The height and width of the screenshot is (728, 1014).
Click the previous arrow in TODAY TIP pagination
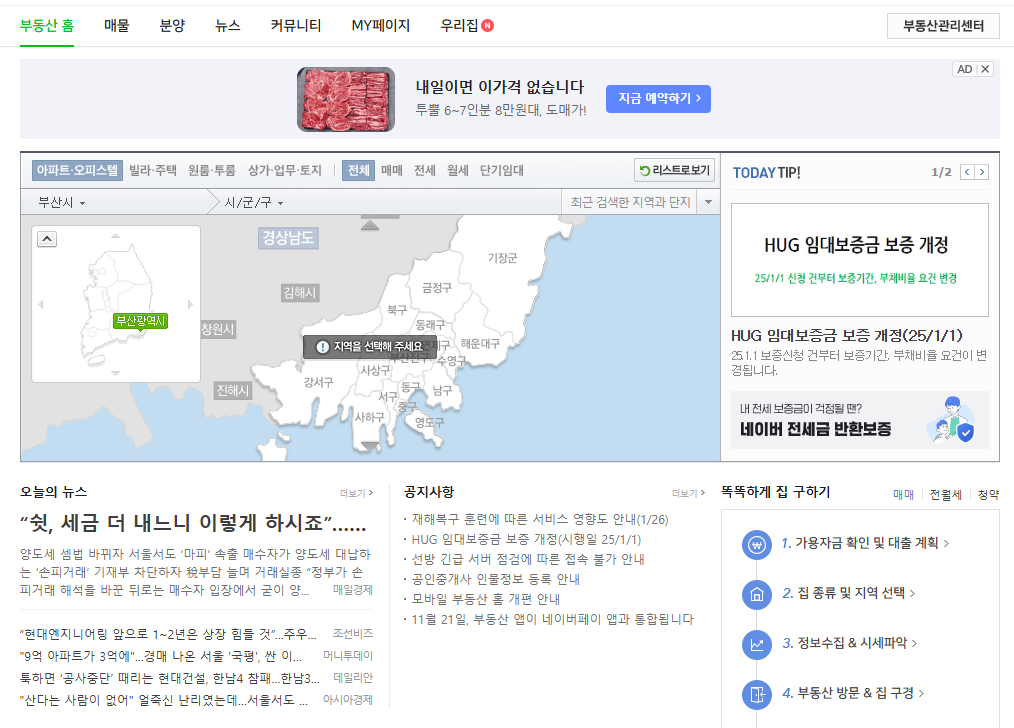click(x=966, y=171)
